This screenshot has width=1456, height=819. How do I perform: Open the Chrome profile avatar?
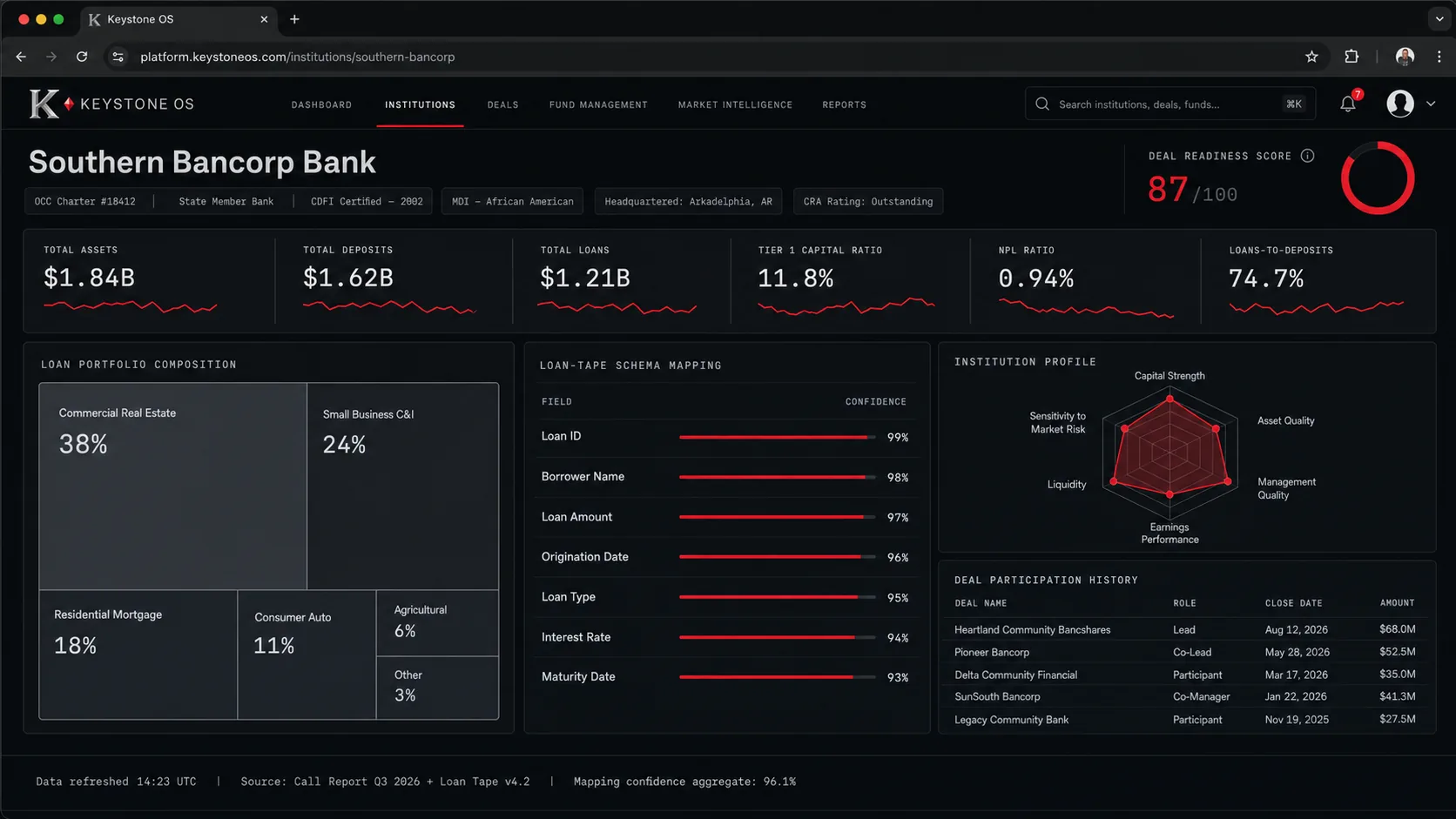[1405, 57]
